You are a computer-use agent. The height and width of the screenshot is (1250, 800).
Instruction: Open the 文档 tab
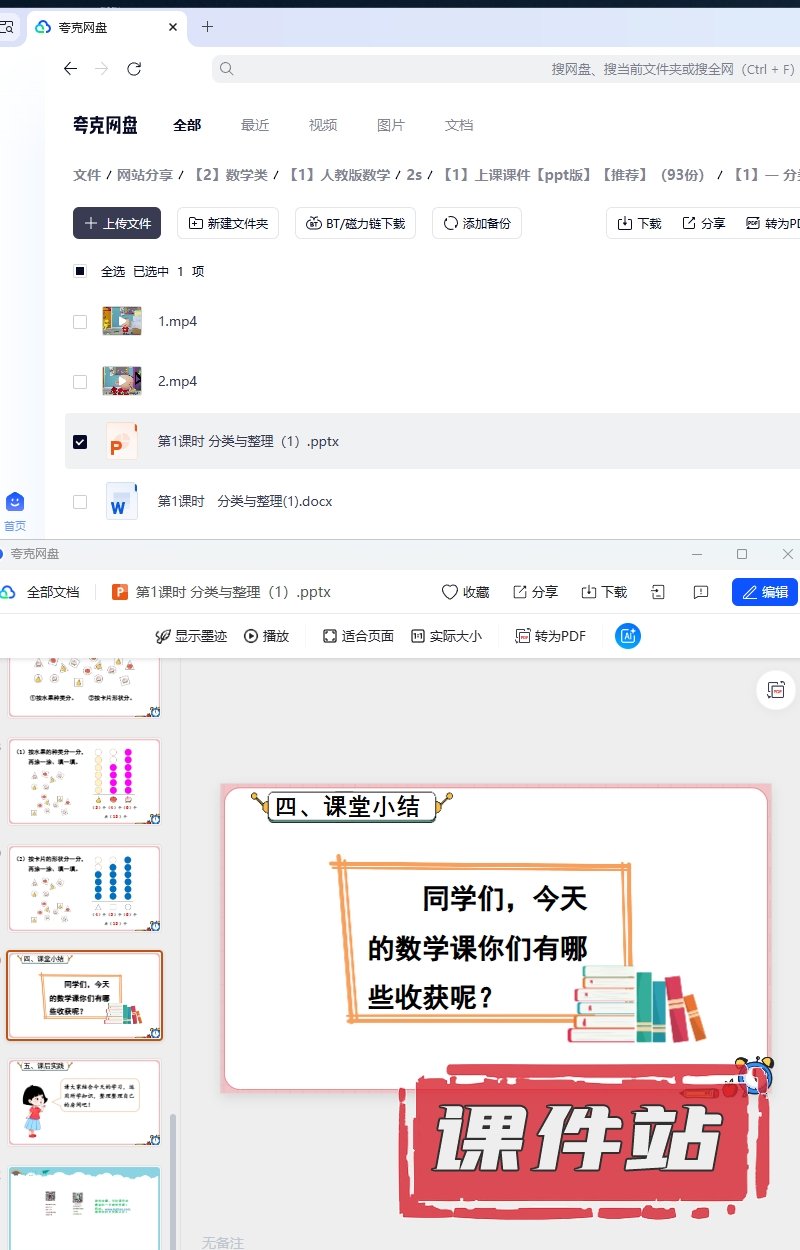pos(459,125)
